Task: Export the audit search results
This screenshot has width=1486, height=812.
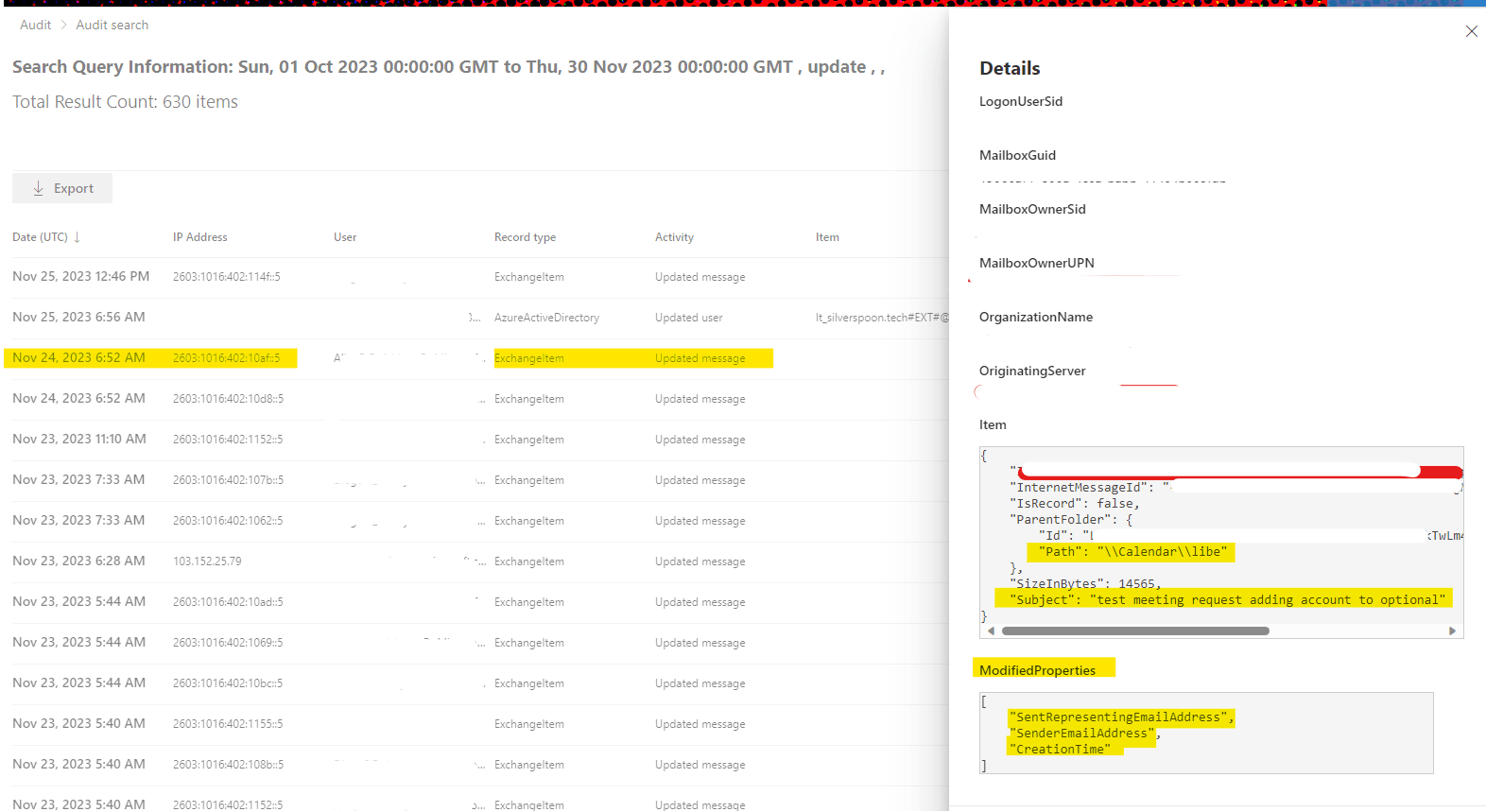Action: click(x=62, y=188)
